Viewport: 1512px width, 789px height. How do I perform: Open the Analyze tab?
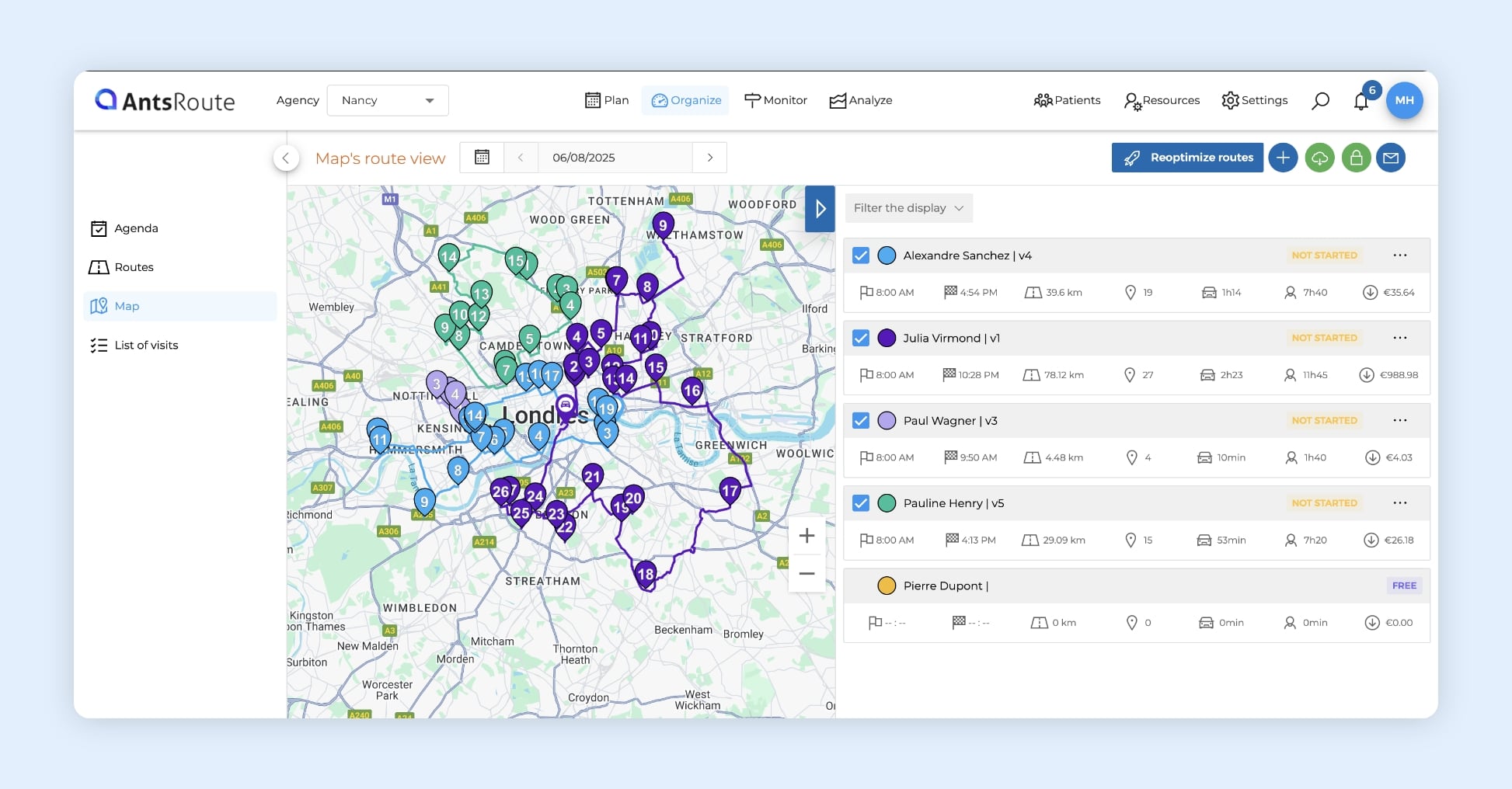click(x=861, y=100)
